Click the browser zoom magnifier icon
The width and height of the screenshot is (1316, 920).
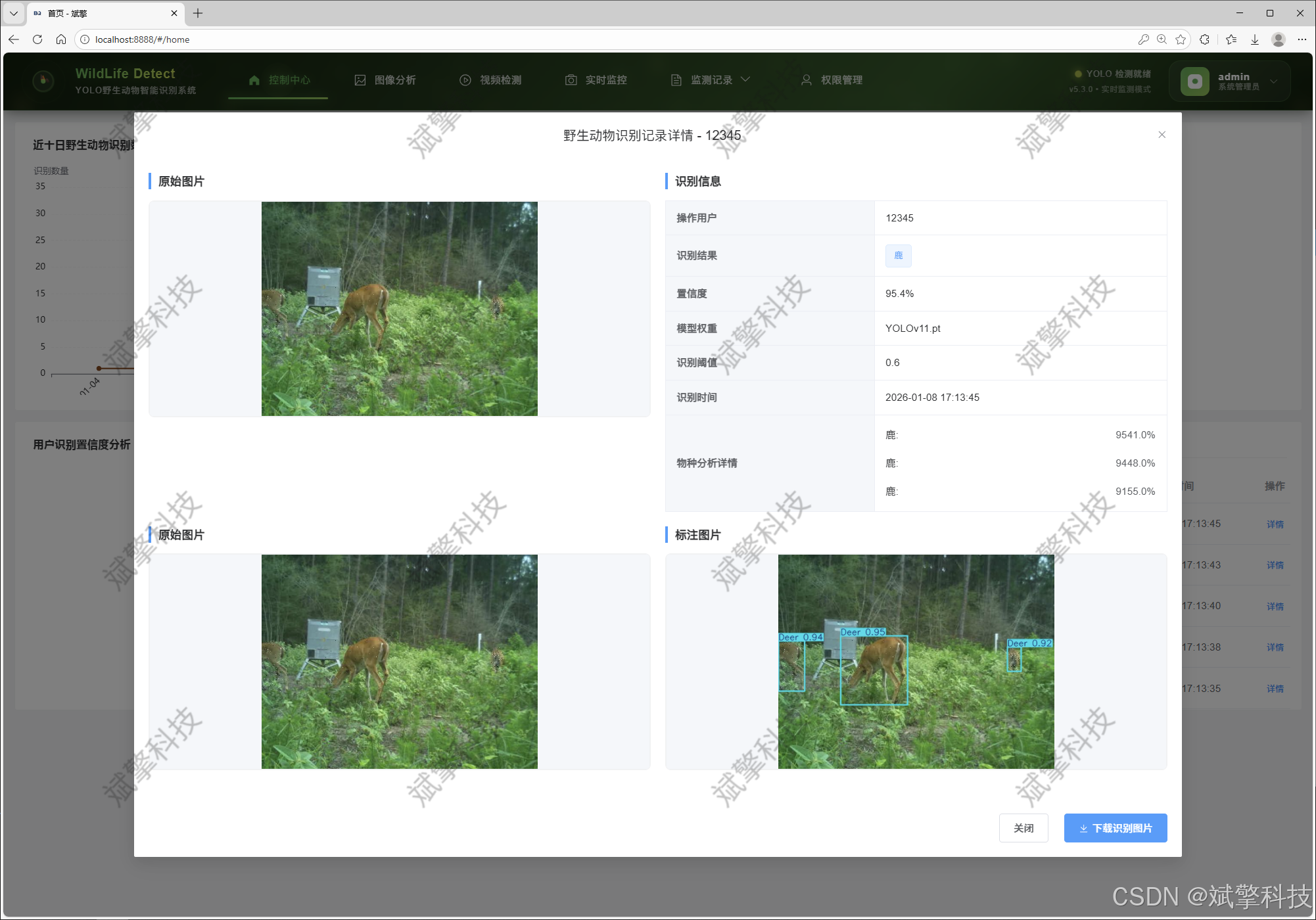(1162, 39)
